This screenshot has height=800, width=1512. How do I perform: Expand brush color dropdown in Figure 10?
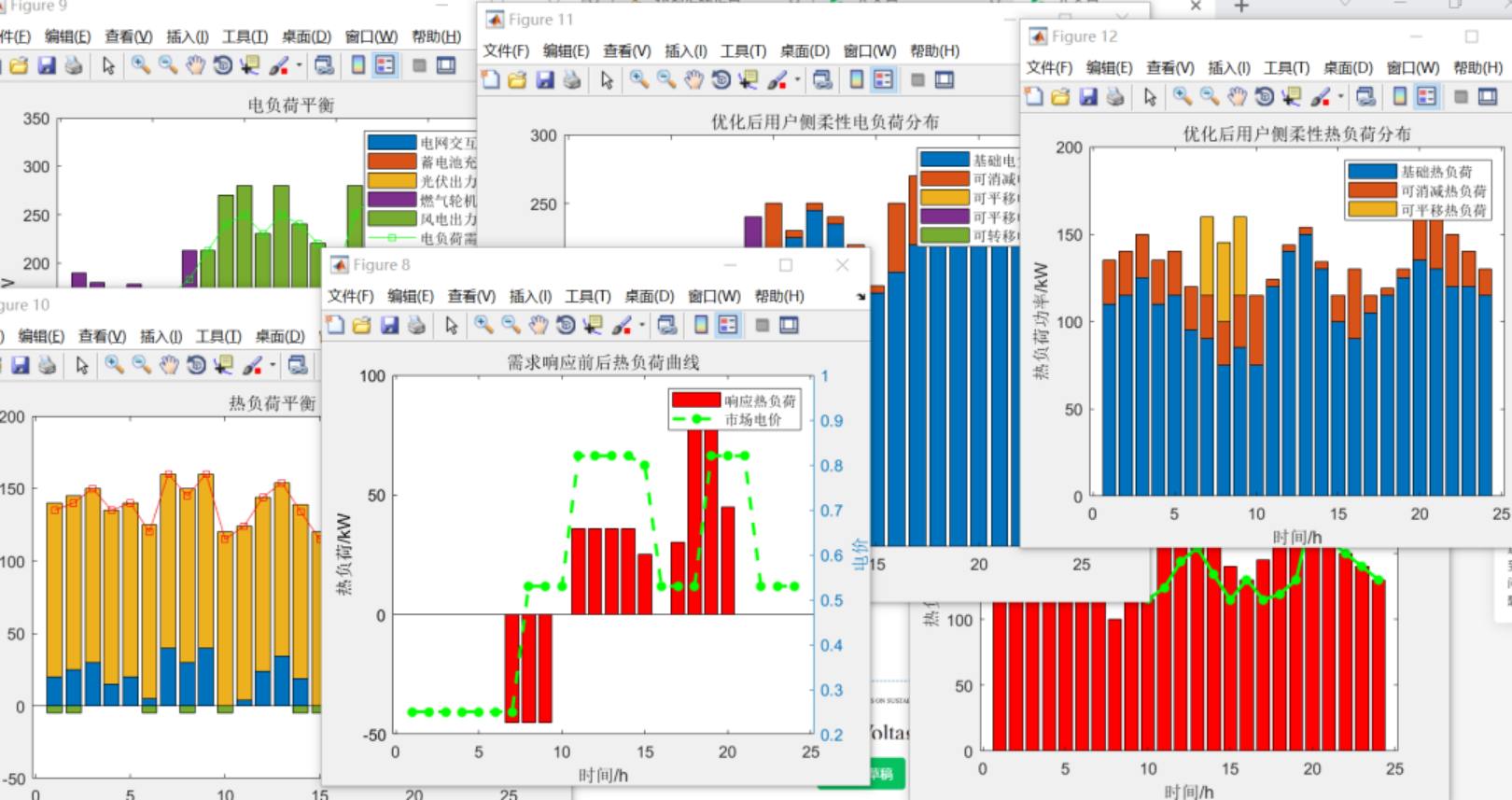point(273,365)
